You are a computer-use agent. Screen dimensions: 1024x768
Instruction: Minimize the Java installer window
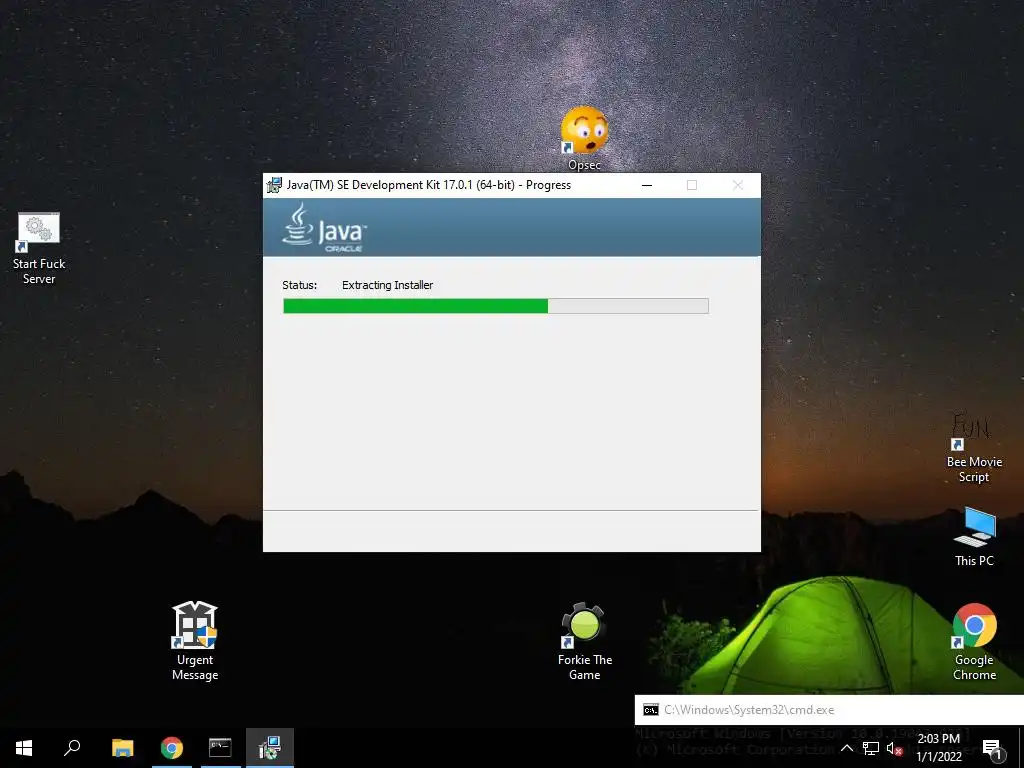(x=647, y=185)
